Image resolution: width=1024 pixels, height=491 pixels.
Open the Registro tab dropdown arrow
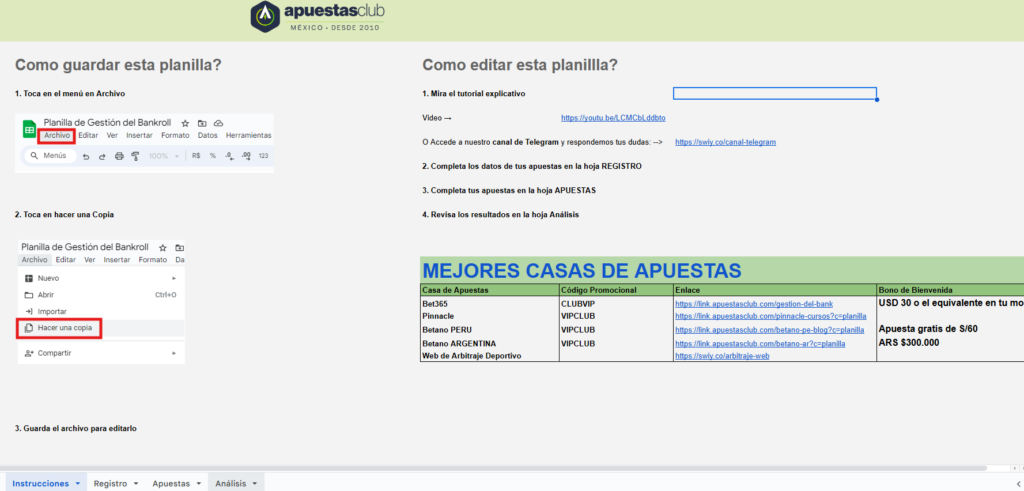tap(136, 484)
